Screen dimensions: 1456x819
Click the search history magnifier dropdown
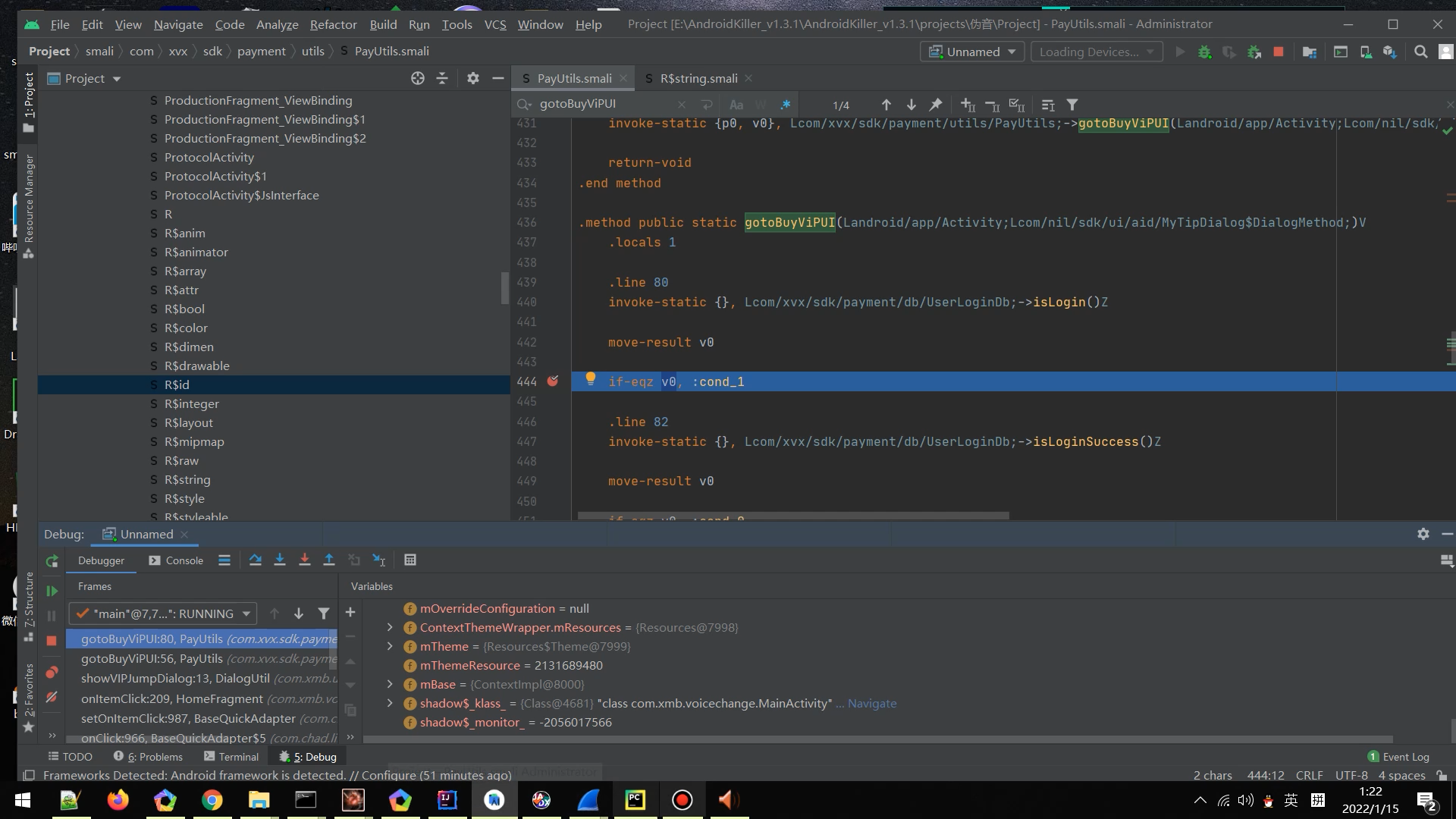tap(524, 104)
